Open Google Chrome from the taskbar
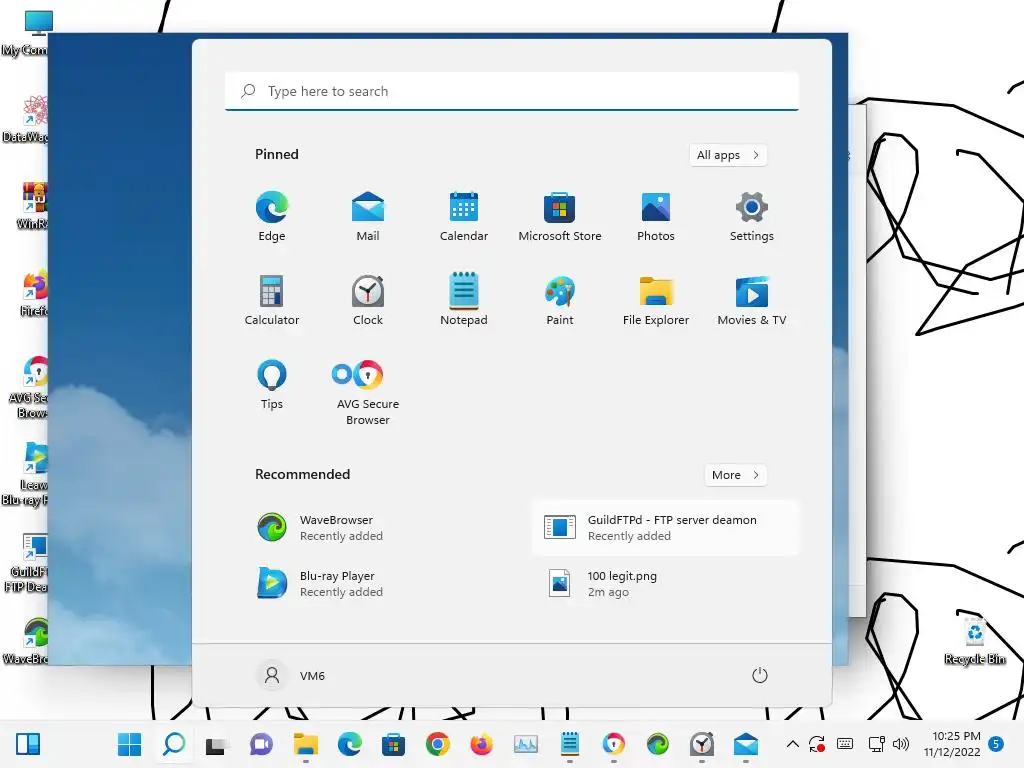The width and height of the screenshot is (1024, 768). (438, 744)
